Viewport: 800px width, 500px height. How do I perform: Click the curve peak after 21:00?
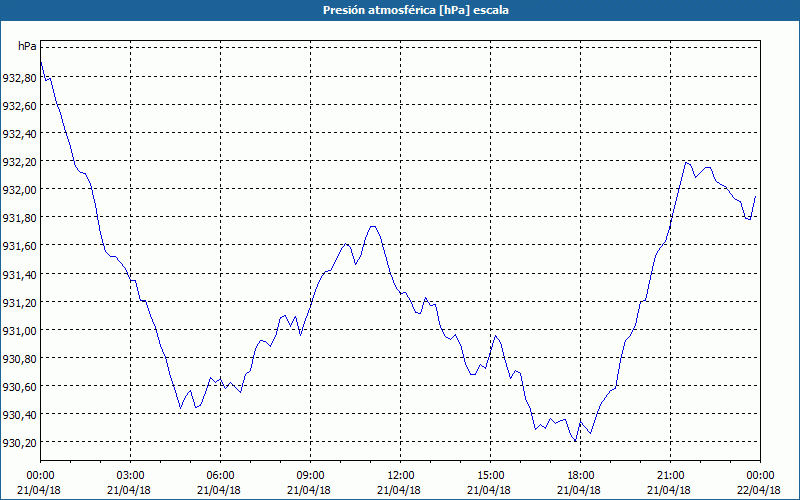click(x=687, y=162)
